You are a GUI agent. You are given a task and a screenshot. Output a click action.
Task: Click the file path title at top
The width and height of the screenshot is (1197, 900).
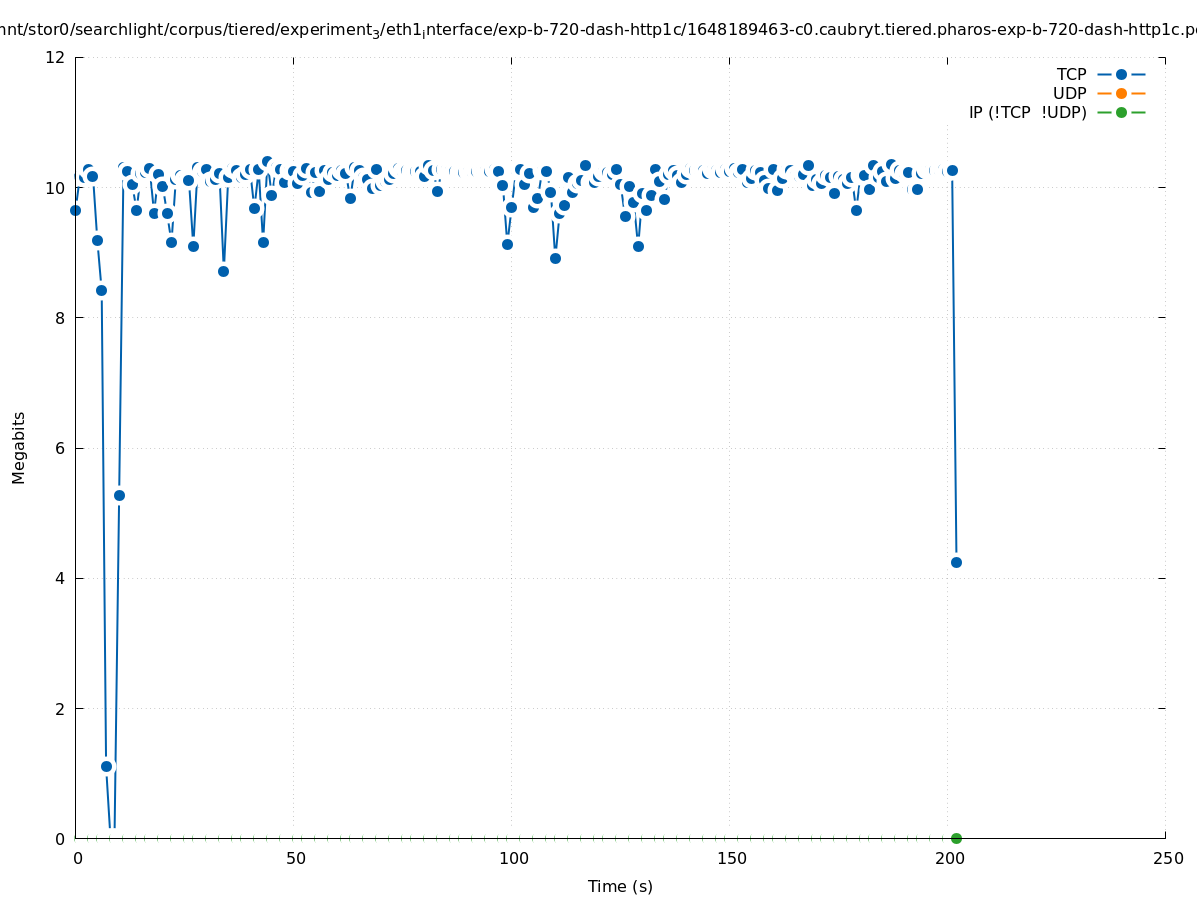(598, 30)
